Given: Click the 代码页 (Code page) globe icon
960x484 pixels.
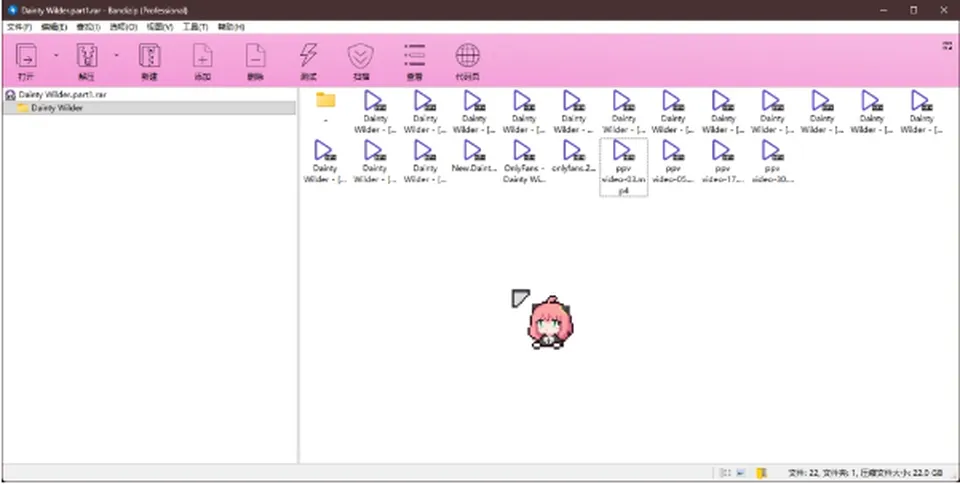Looking at the screenshot, I should (467, 56).
